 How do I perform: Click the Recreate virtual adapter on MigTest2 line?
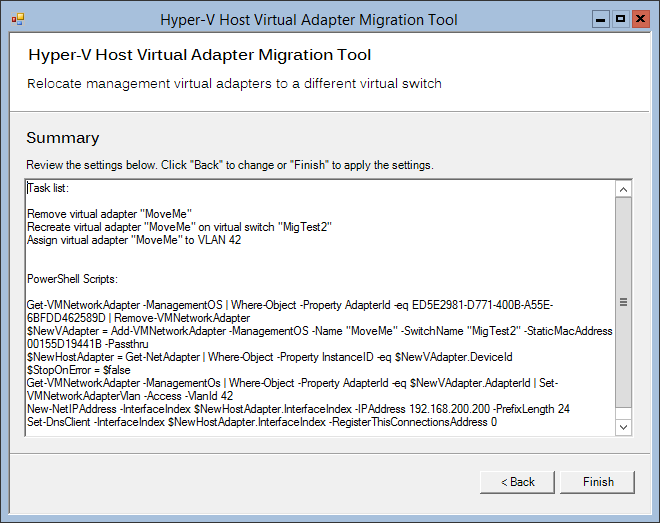point(179,227)
